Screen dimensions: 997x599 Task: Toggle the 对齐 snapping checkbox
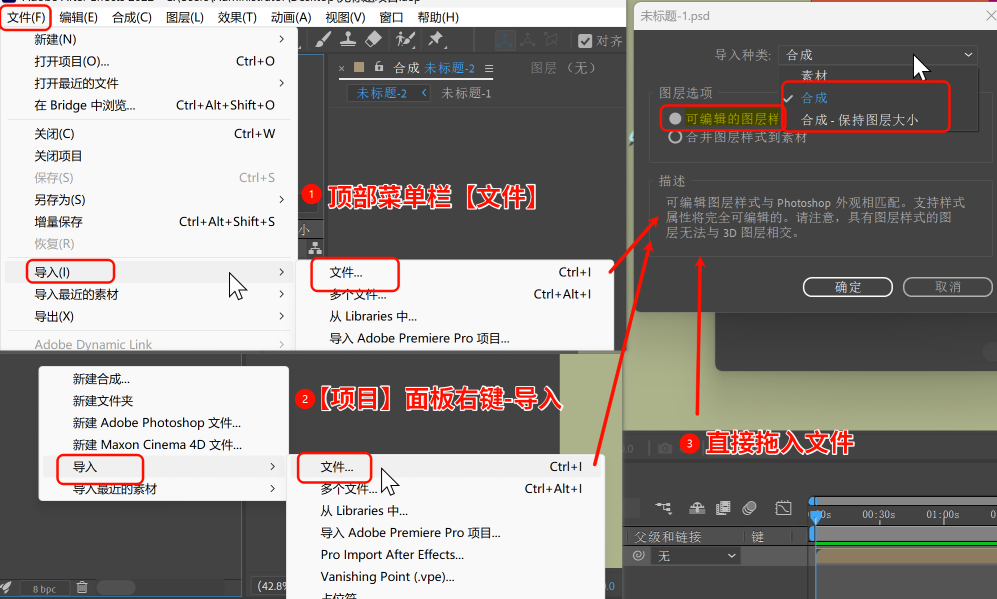coord(585,41)
